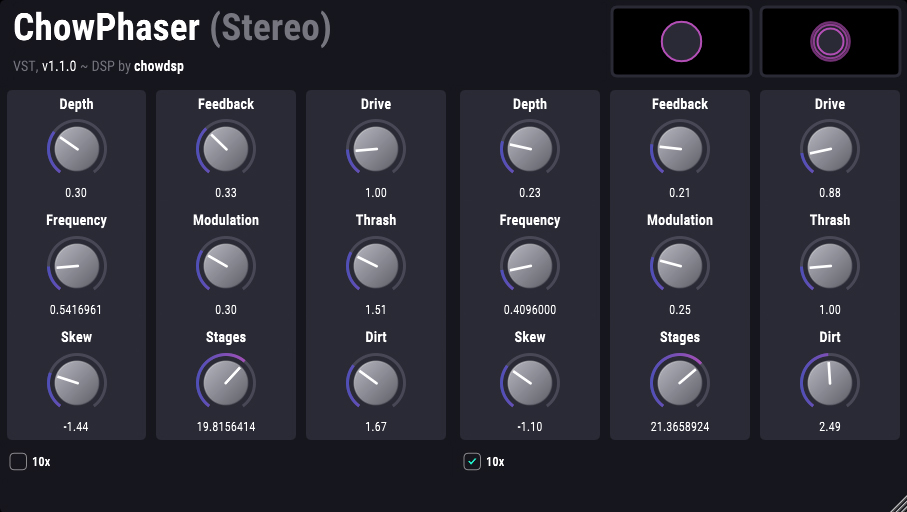Click the left Modulation value 0.30

tap(226, 310)
